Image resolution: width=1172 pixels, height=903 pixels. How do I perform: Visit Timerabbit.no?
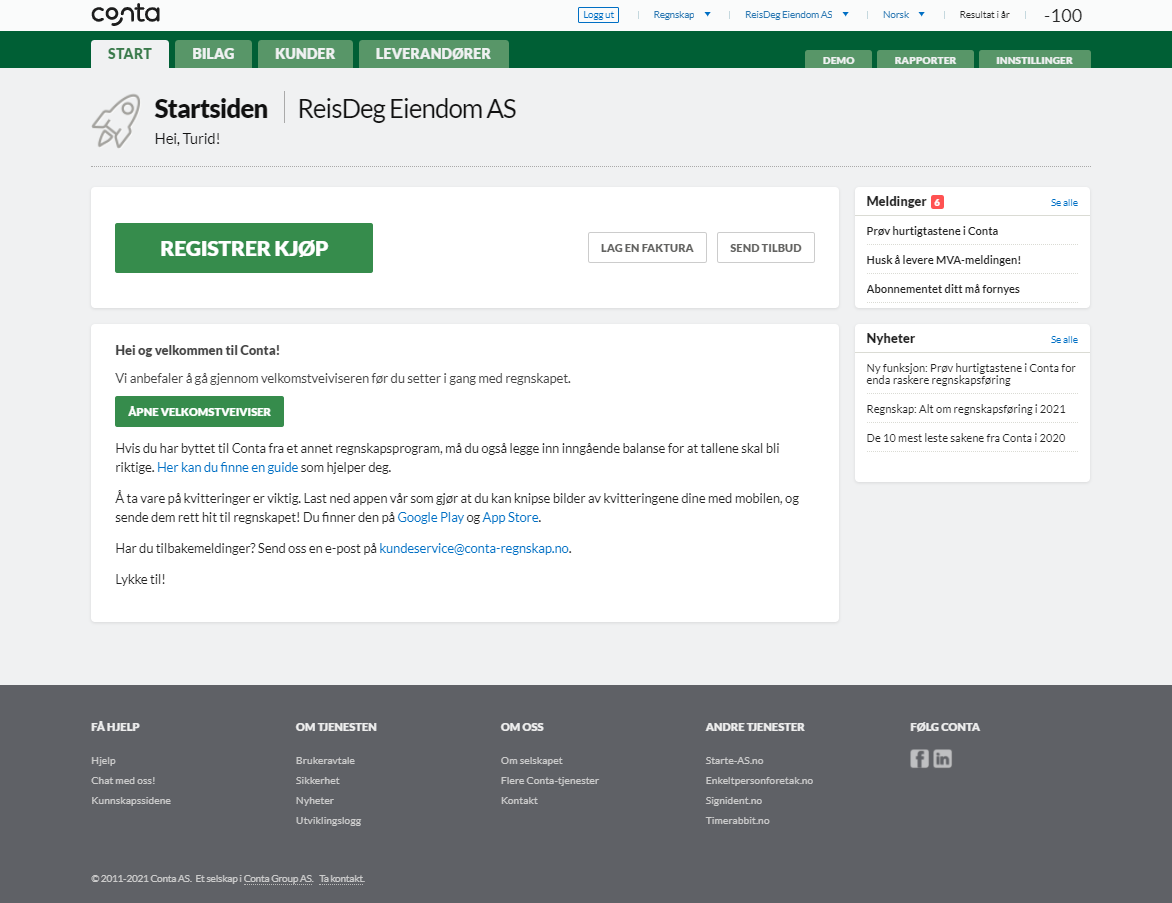coord(737,821)
